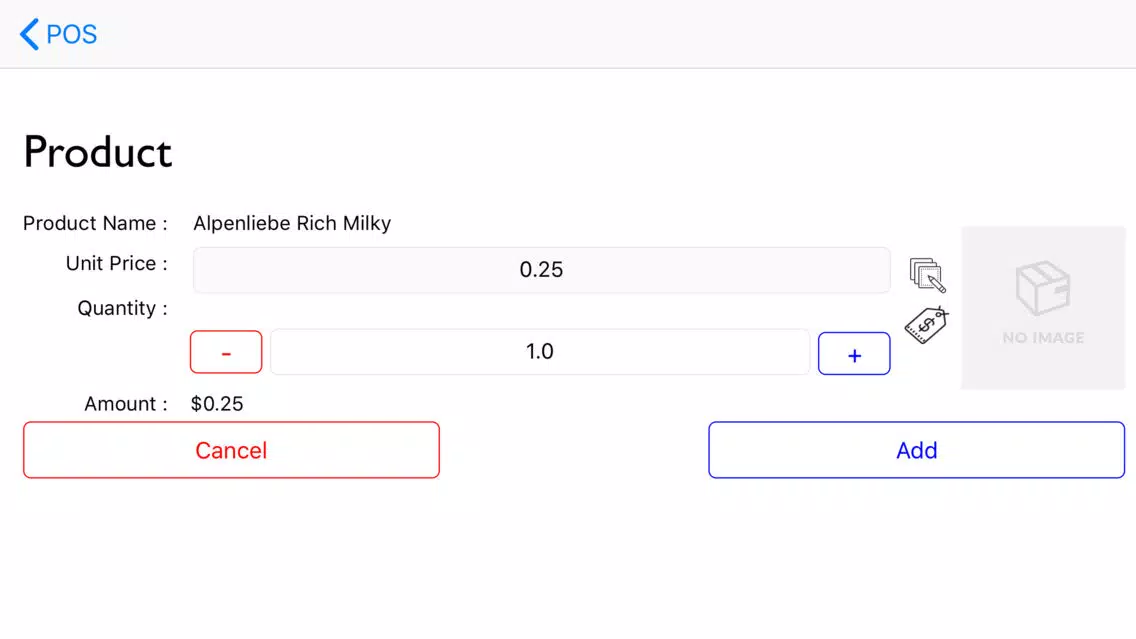The height and width of the screenshot is (639, 1136).
Task: Focus the Unit Price field showing 0.25
Action: 541,270
